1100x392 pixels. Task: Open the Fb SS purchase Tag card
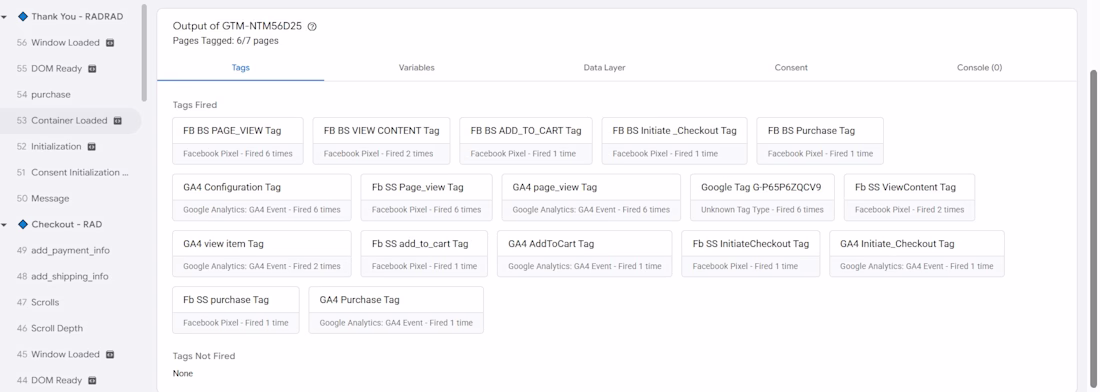[236, 310]
